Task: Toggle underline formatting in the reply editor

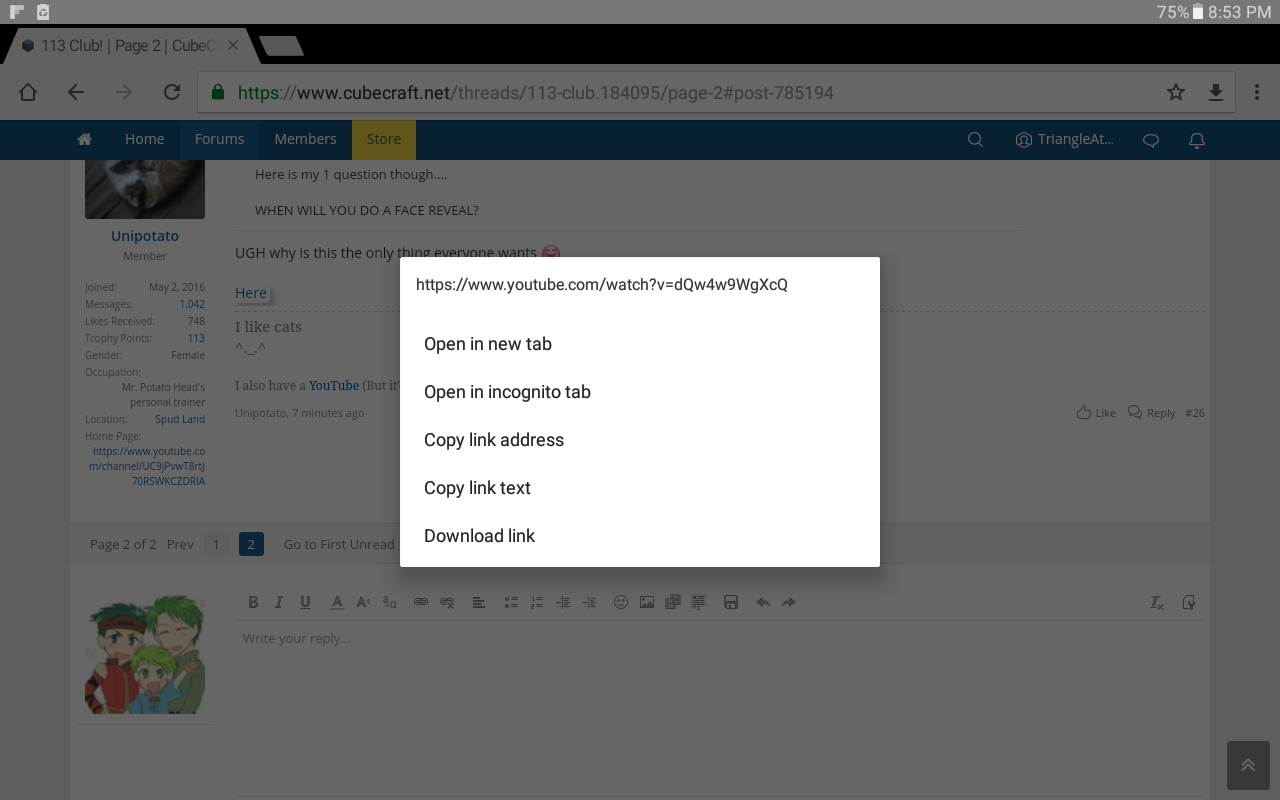Action: [305, 602]
